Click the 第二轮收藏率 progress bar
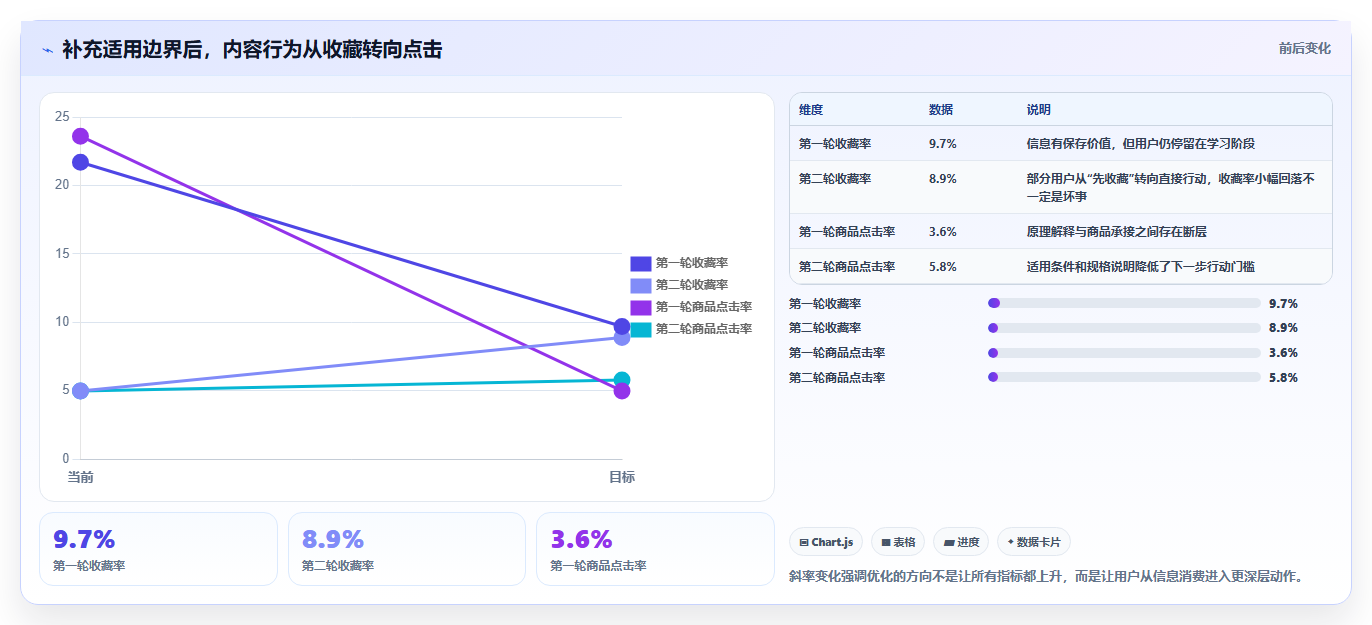This screenshot has width=1372, height=625. pyautogui.click(x=1124, y=328)
